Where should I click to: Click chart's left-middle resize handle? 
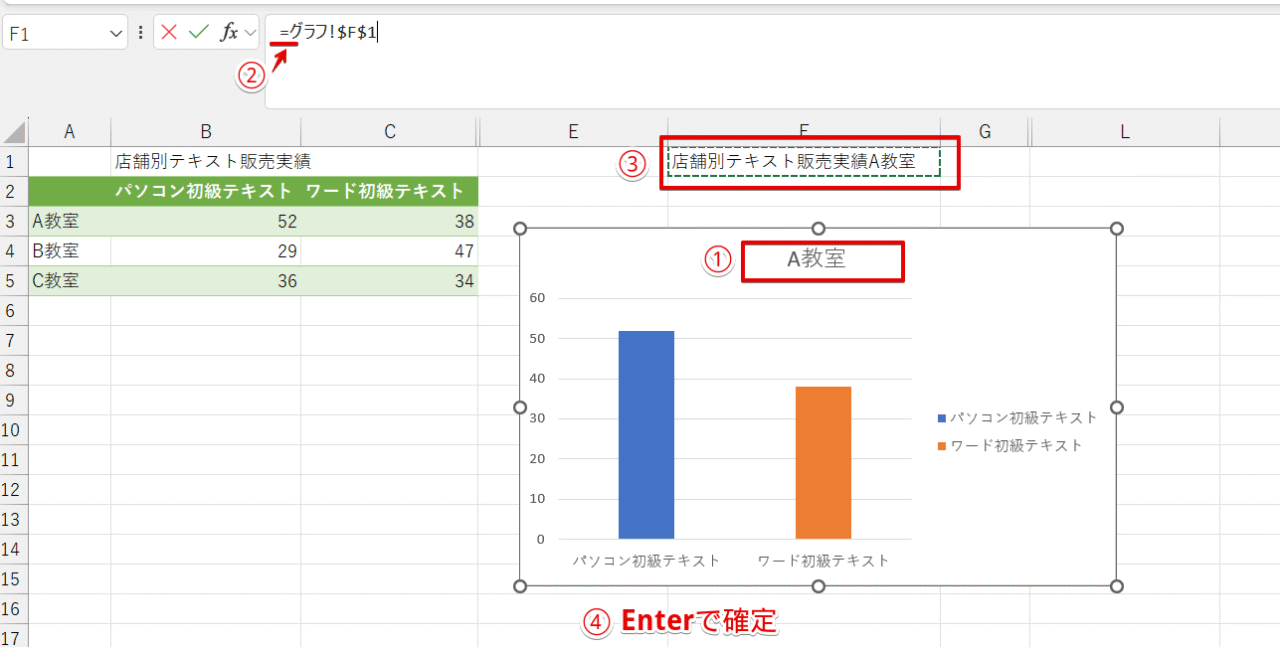coord(520,407)
